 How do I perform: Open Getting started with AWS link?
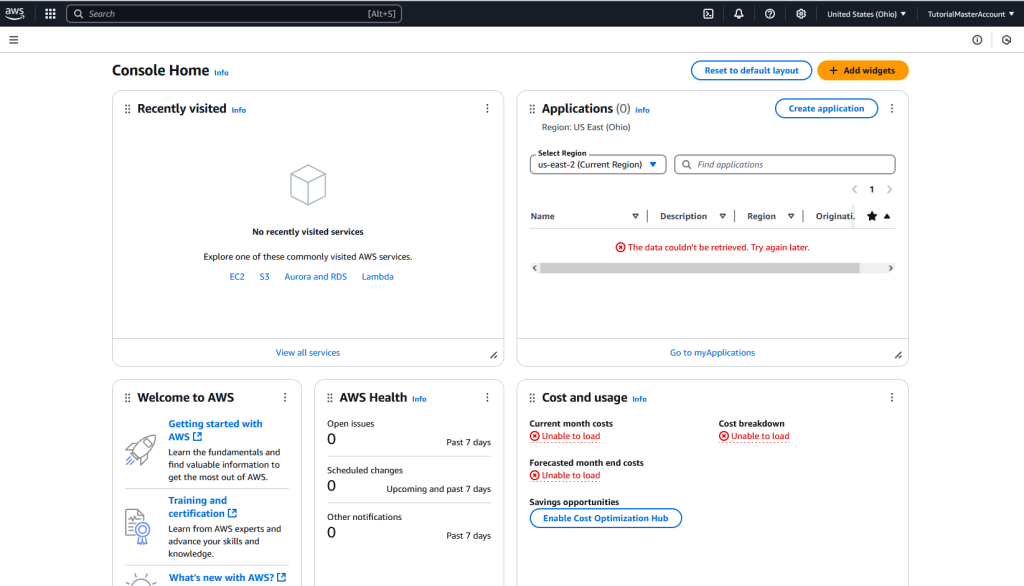pyautogui.click(x=216, y=430)
